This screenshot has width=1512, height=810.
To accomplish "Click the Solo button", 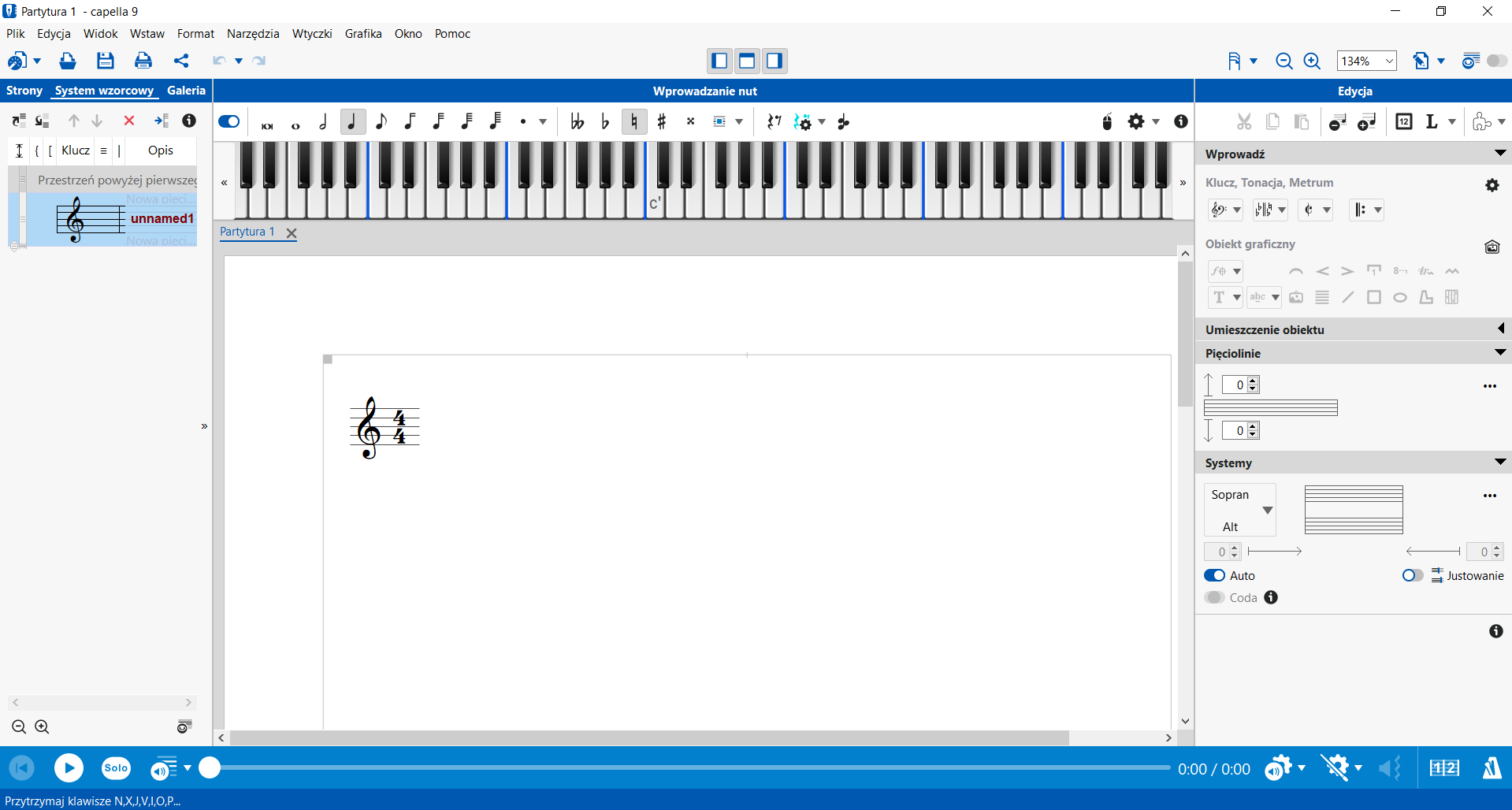I will 116,768.
